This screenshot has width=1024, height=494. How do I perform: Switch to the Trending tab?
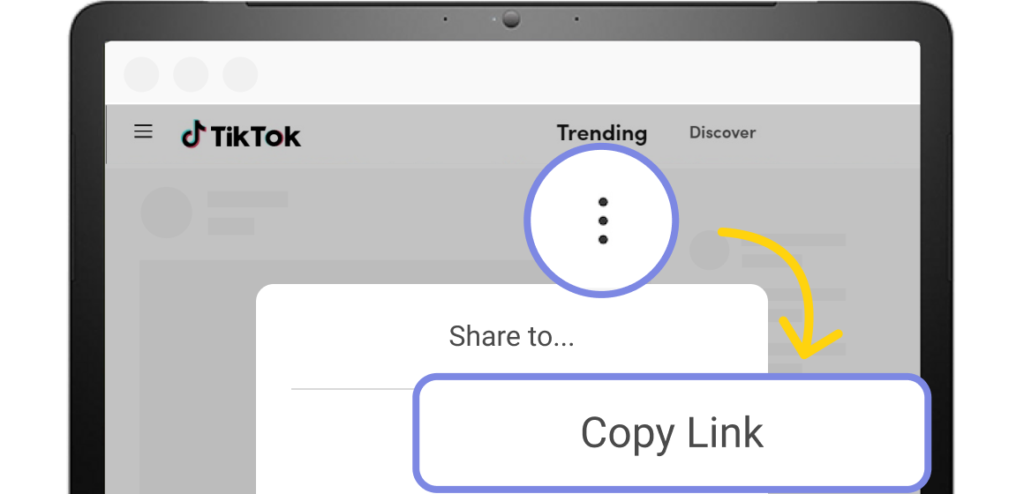coord(601,133)
